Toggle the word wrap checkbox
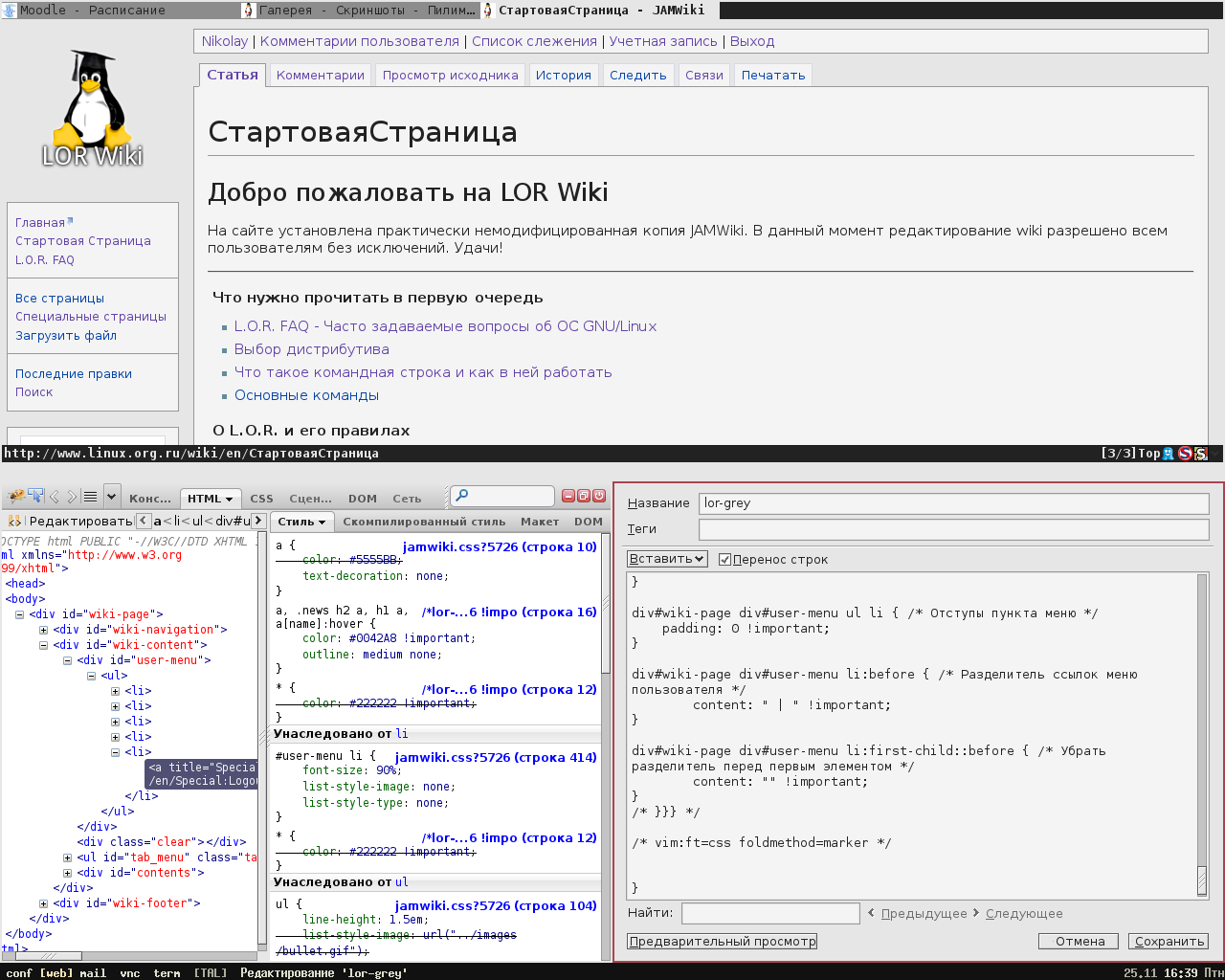 (724, 559)
